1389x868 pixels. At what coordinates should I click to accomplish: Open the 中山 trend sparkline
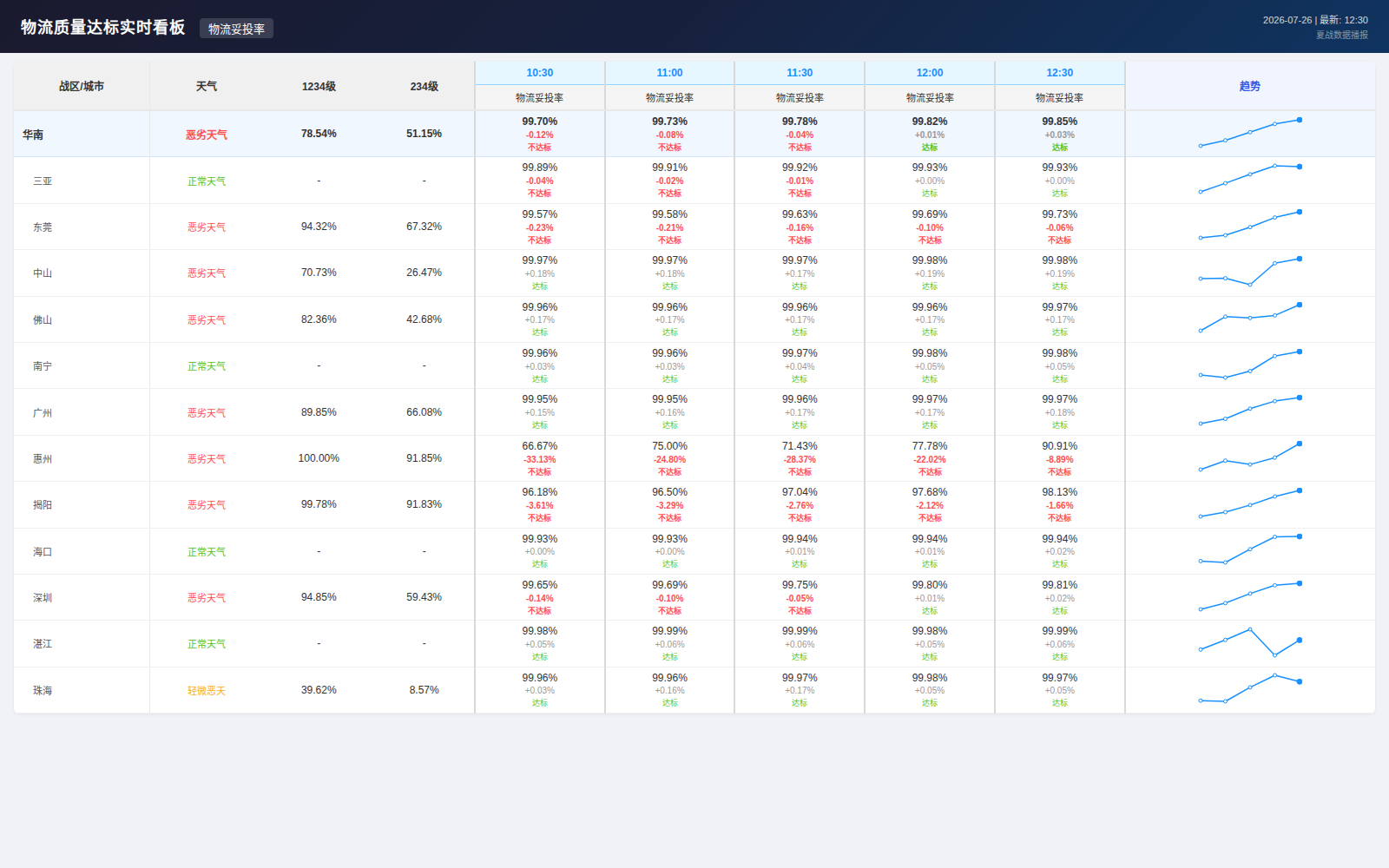point(1250,272)
